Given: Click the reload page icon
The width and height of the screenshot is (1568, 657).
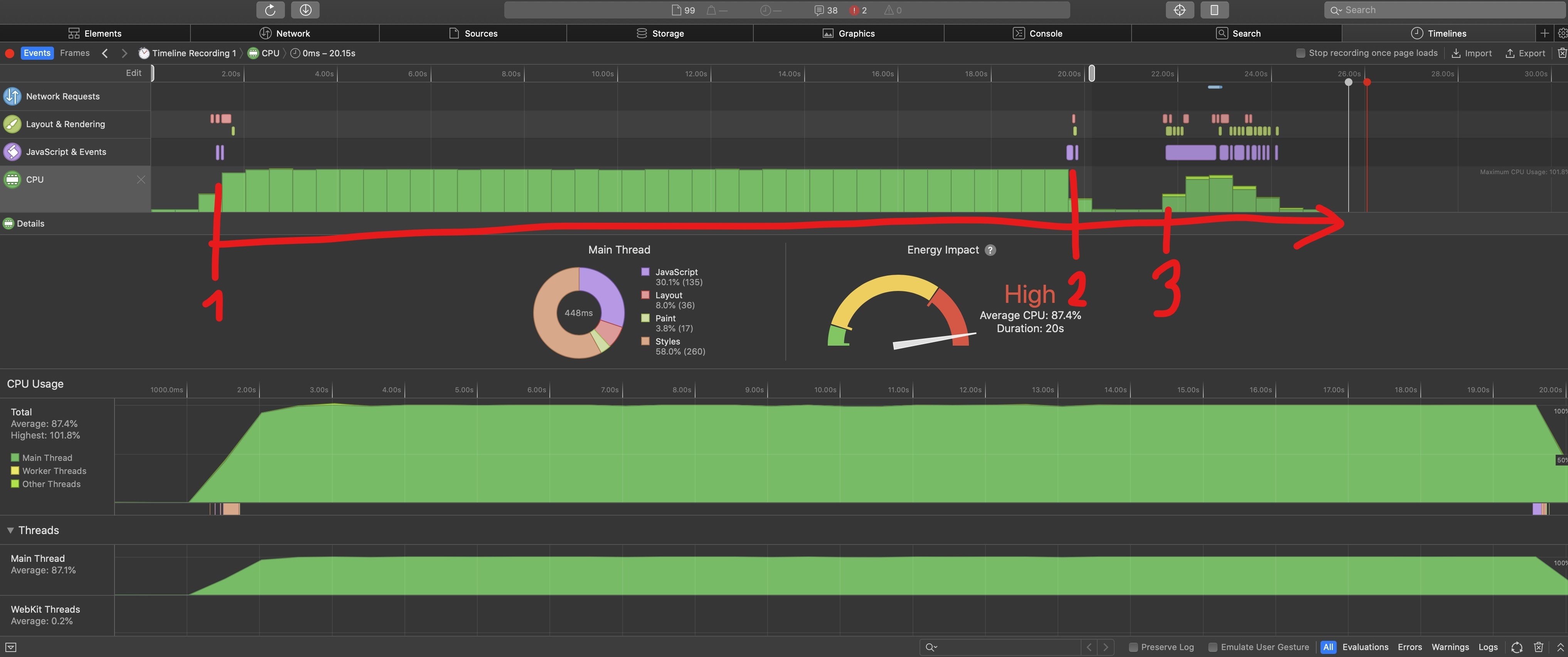Looking at the screenshot, I should (x=270, y=10).
